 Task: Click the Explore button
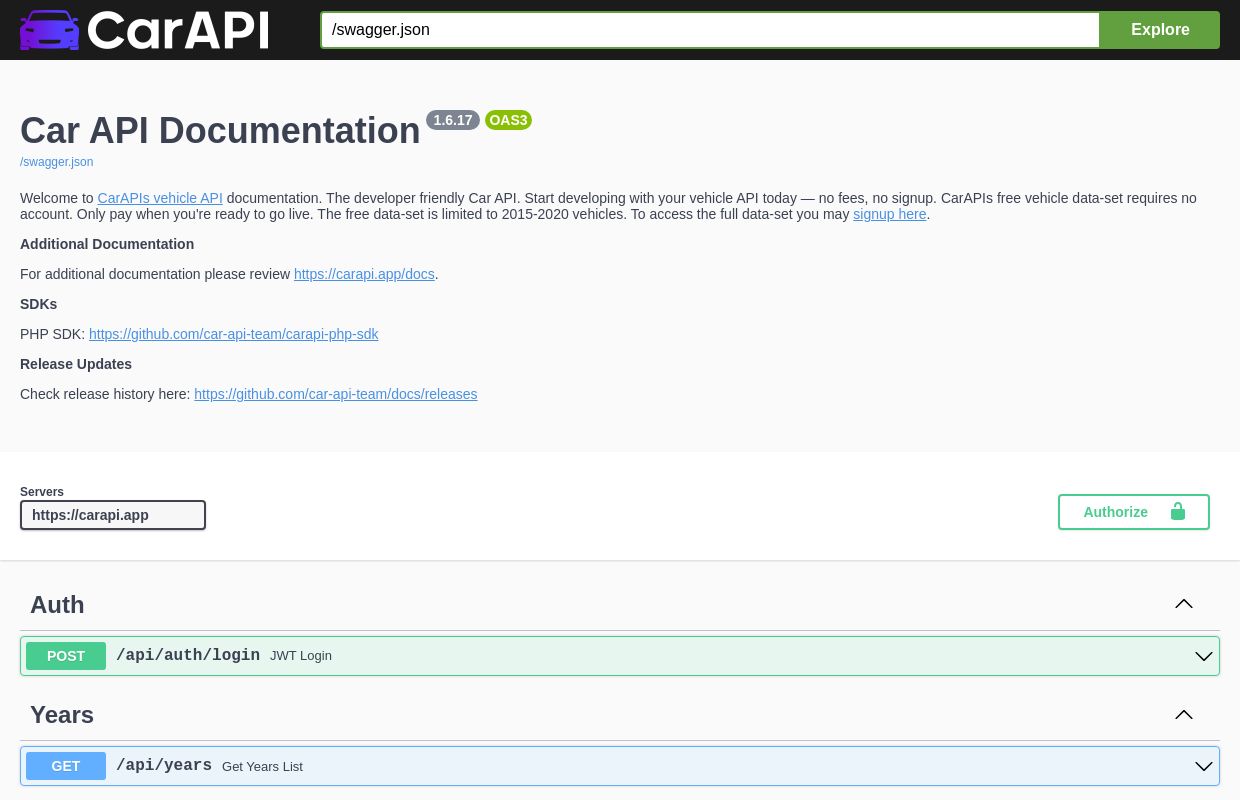1160,30
